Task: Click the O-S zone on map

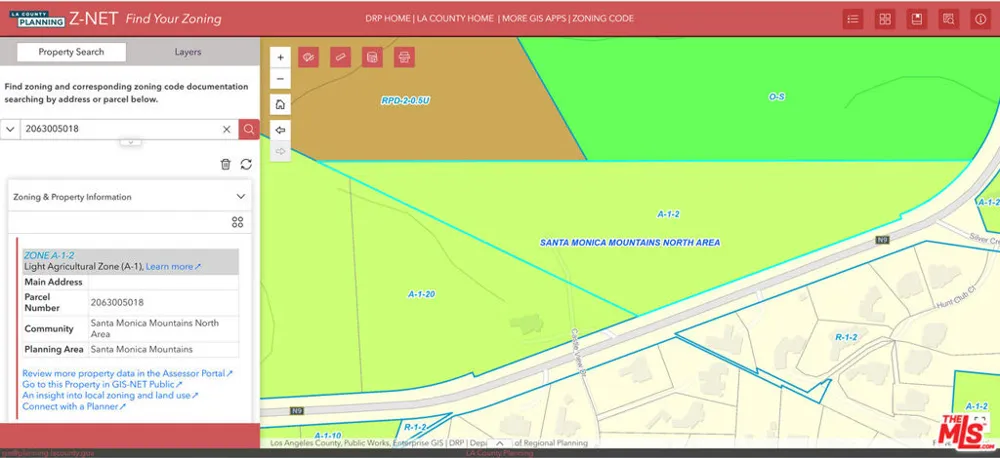Action: tap(776, 97)
